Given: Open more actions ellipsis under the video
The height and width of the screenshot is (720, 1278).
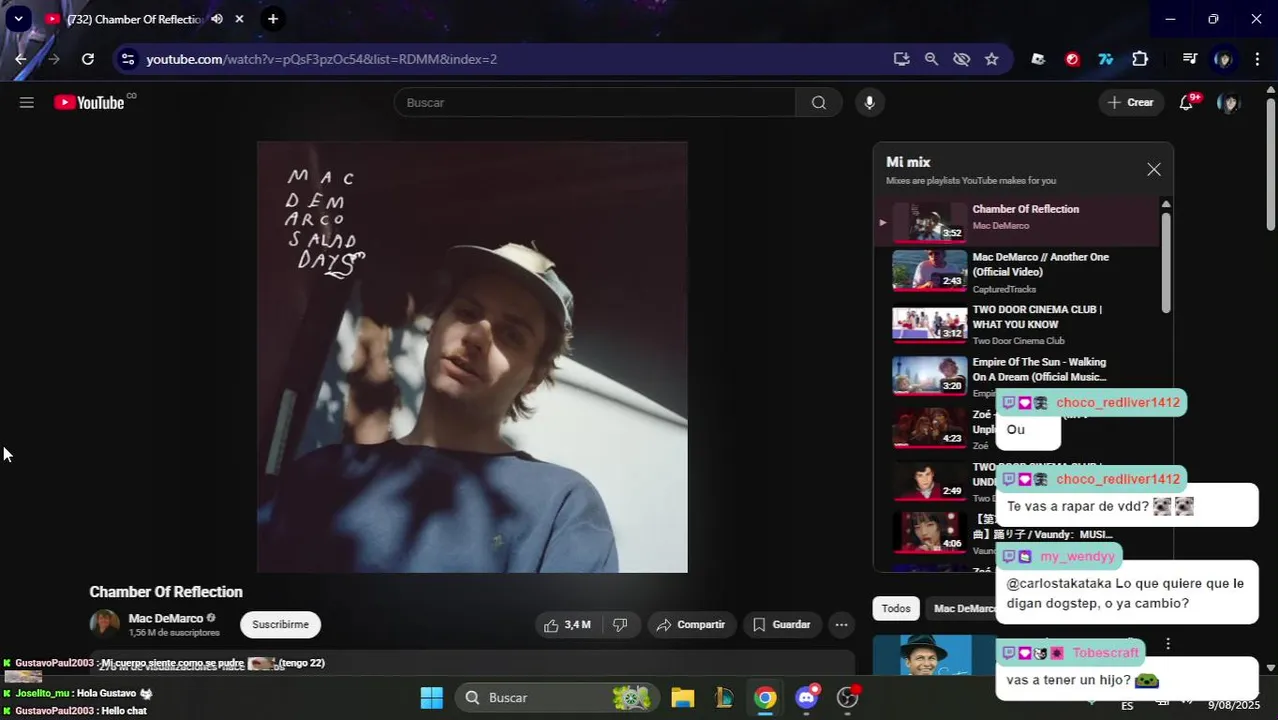Looking at the screenshot, I should [842, 625].
